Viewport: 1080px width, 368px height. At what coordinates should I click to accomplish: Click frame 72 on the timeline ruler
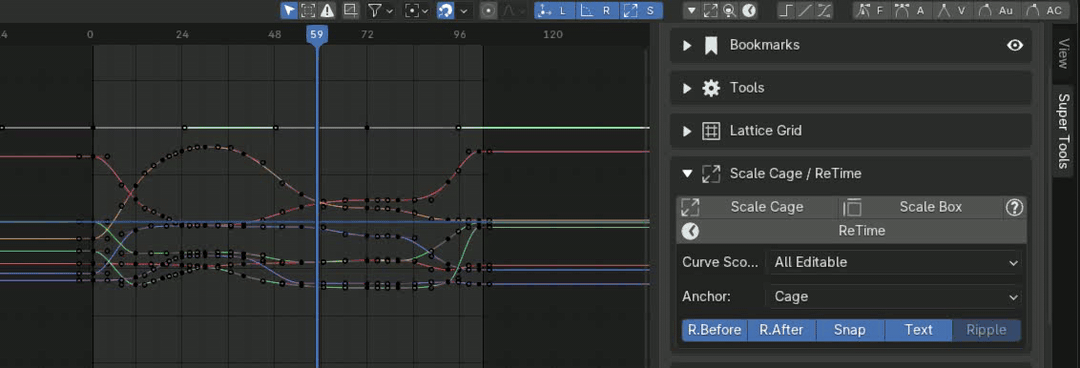[367, 34]
